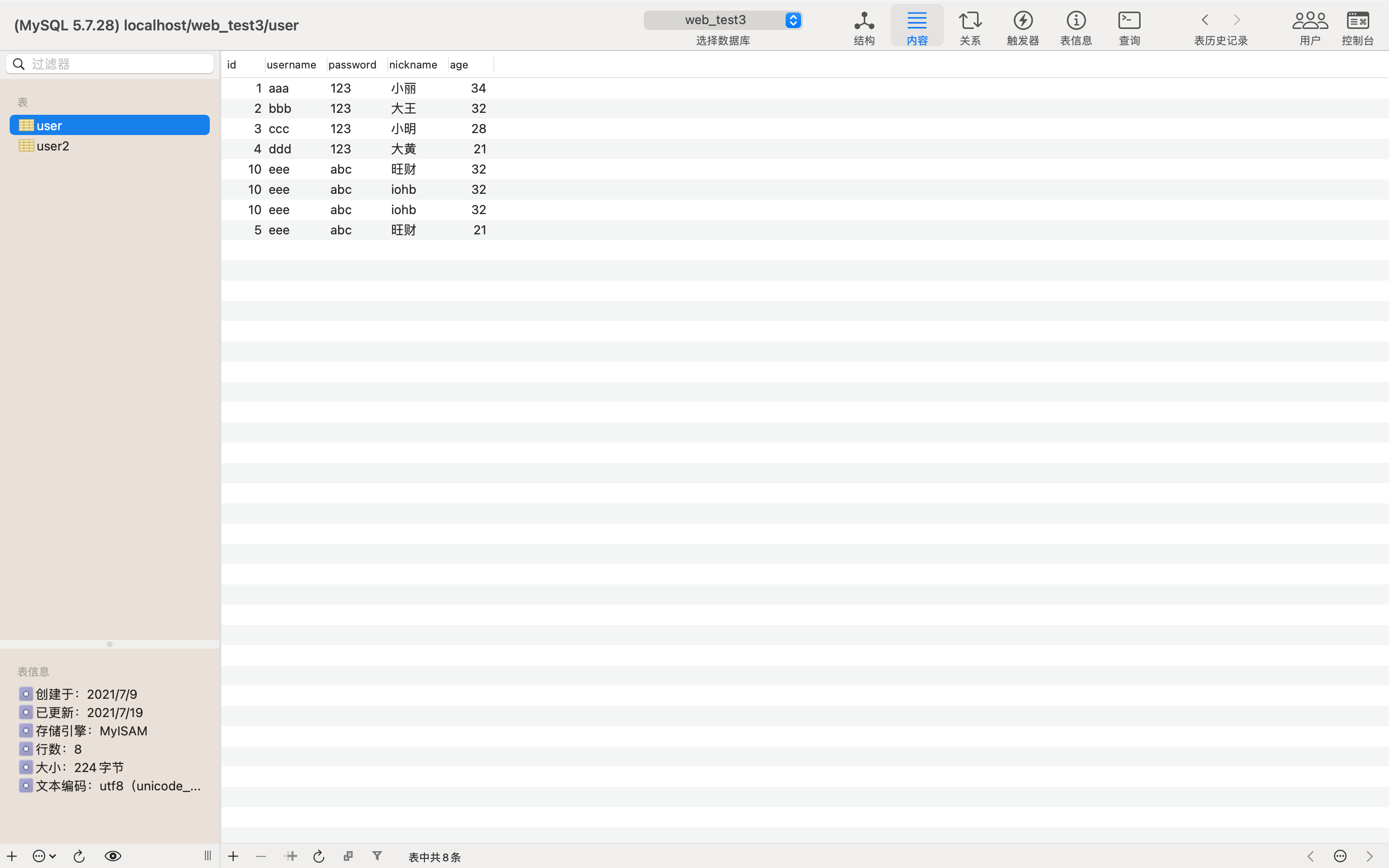Open the web_test3 database selector dropdown

coord(722,20)
